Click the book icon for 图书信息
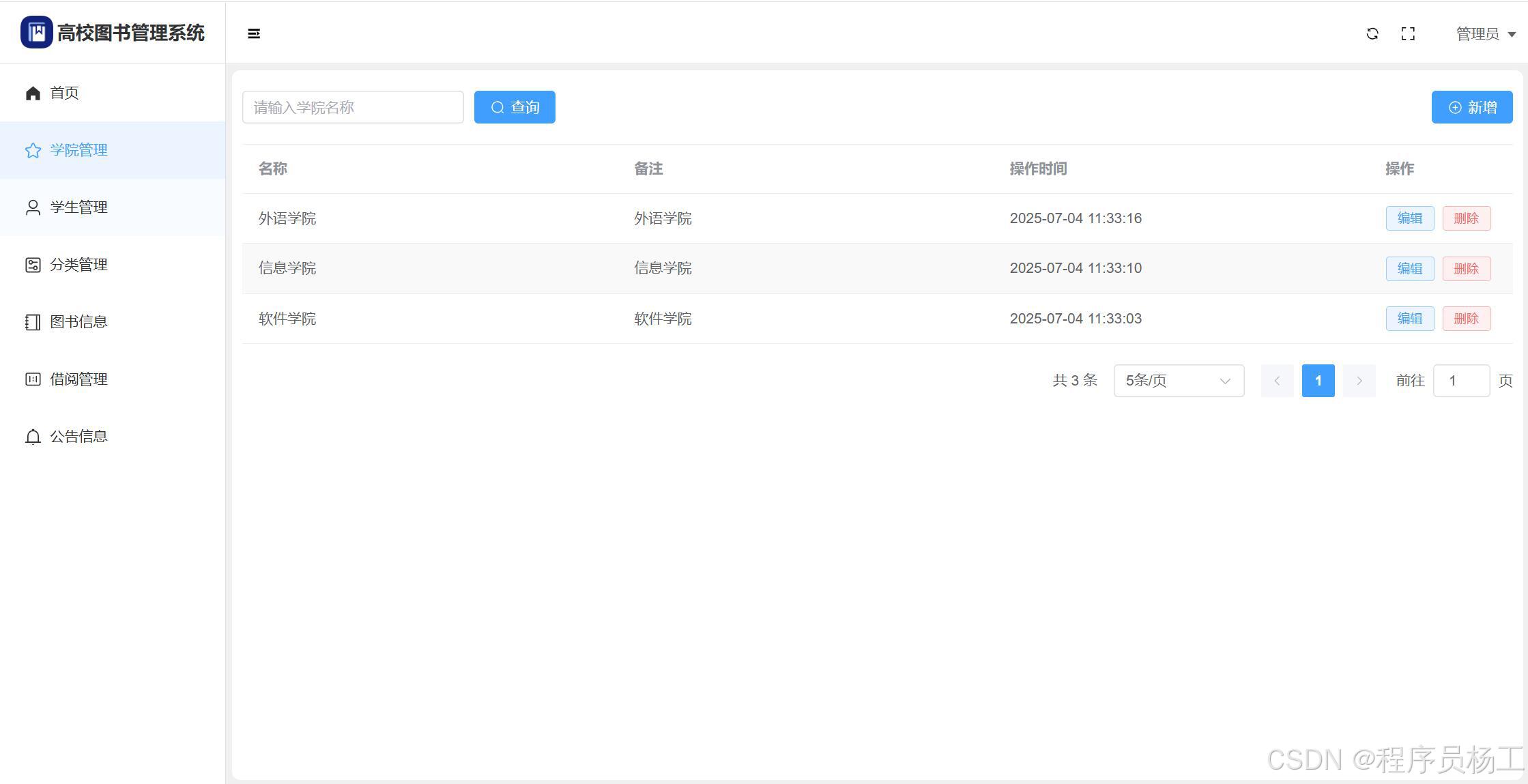The height and width of the screenshot is (784, 1528). pos(33,322)
